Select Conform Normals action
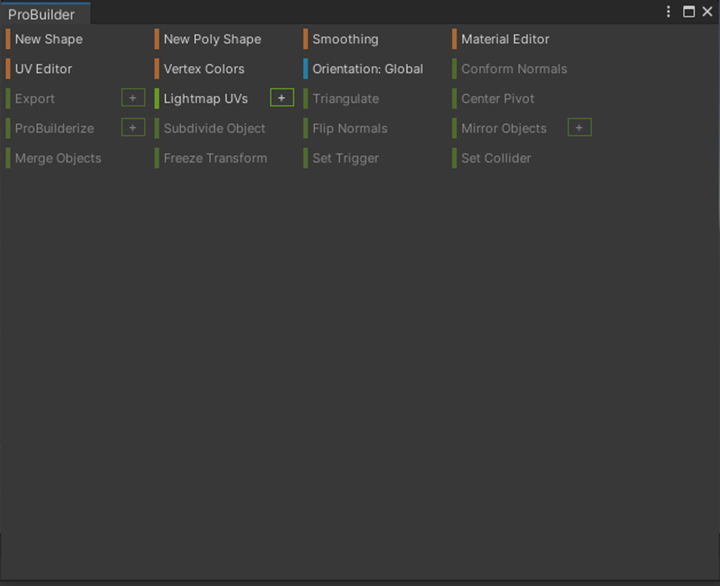 point(514,69)
